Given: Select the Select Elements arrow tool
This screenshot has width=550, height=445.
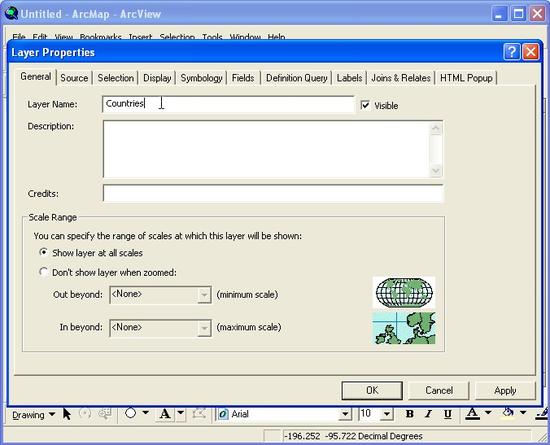Looking at the screenshot, I should pyautogui.click(x=67, y=414).
